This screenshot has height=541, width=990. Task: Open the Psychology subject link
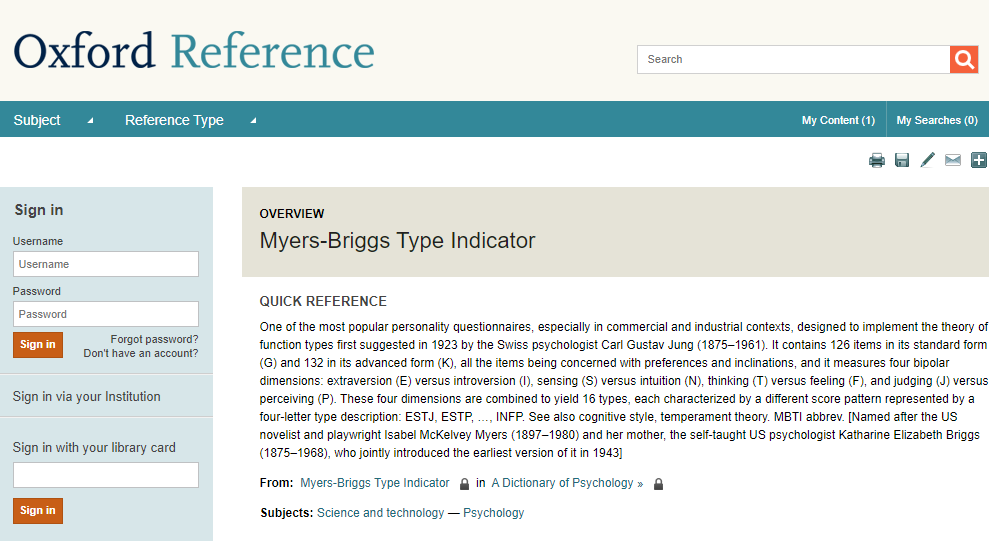[x=494, y=513]
